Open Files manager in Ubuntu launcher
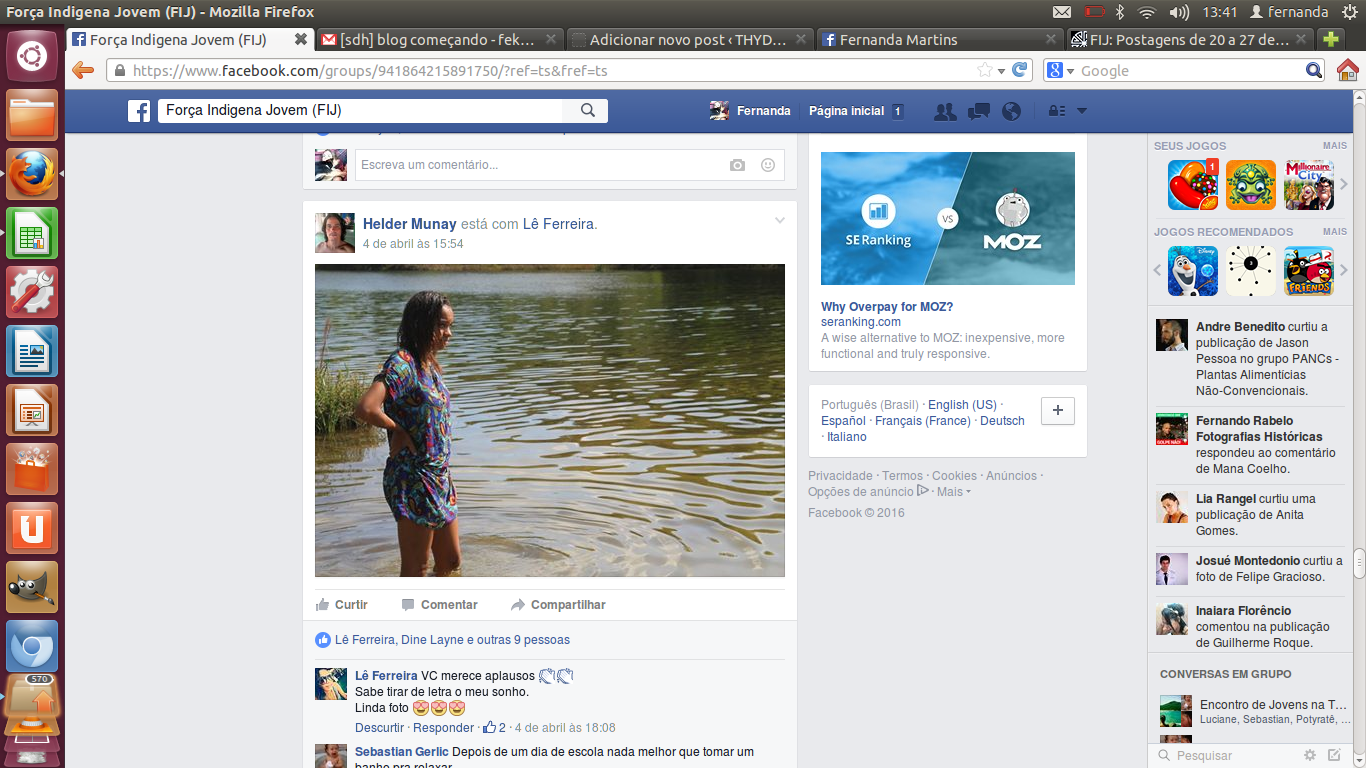Screen dimensions: 1366x768 coord(32,116)
